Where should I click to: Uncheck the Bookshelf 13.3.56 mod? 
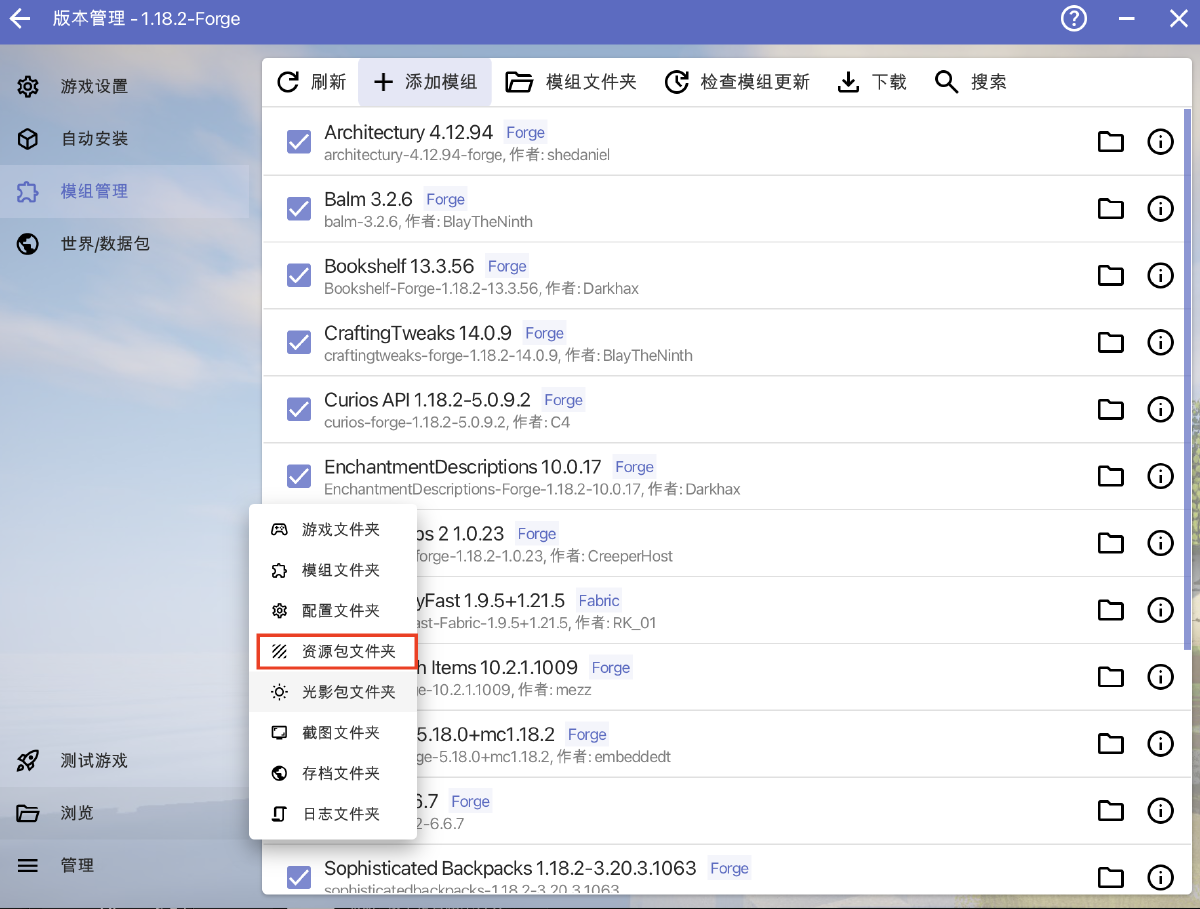[x=299, y=276]
